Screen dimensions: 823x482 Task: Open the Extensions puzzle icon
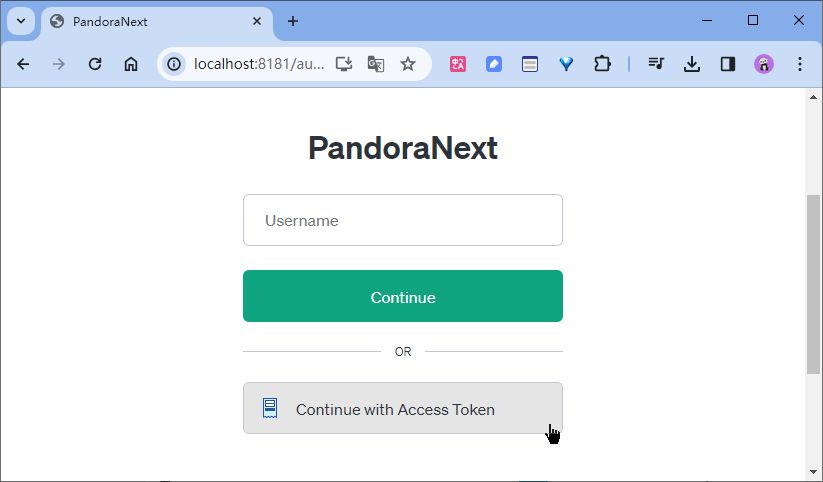click(x=602, y=64)
